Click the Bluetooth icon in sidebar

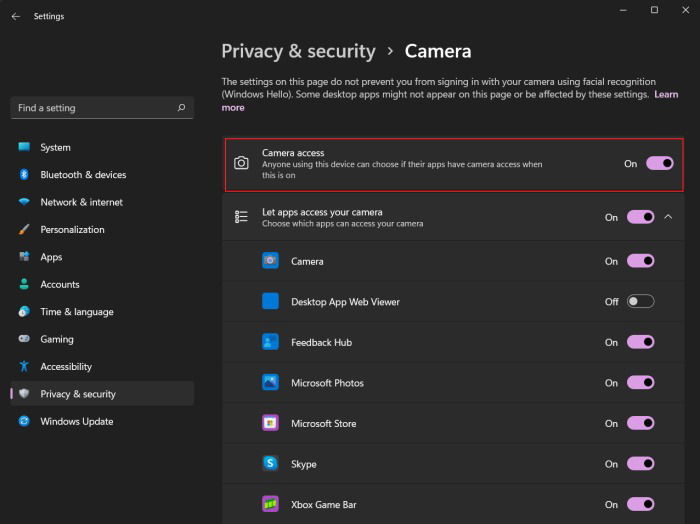pyautogui.click(x=24, y=175)
